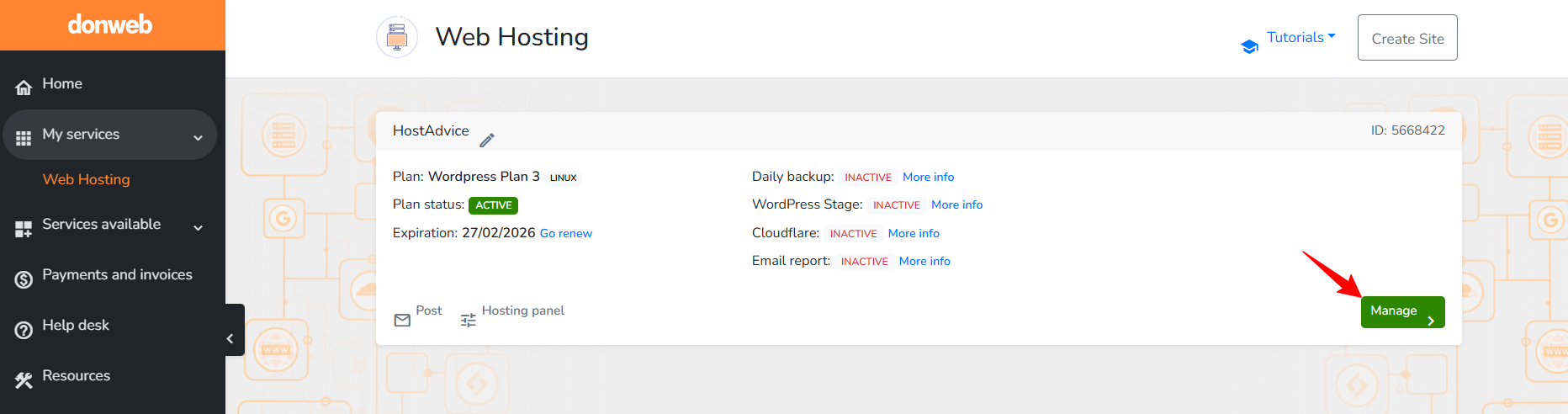Image resolution: width=1568 pixels, height=414 pixels.
Task: Click the HostAdvice service name
Action: pos(431,130)
